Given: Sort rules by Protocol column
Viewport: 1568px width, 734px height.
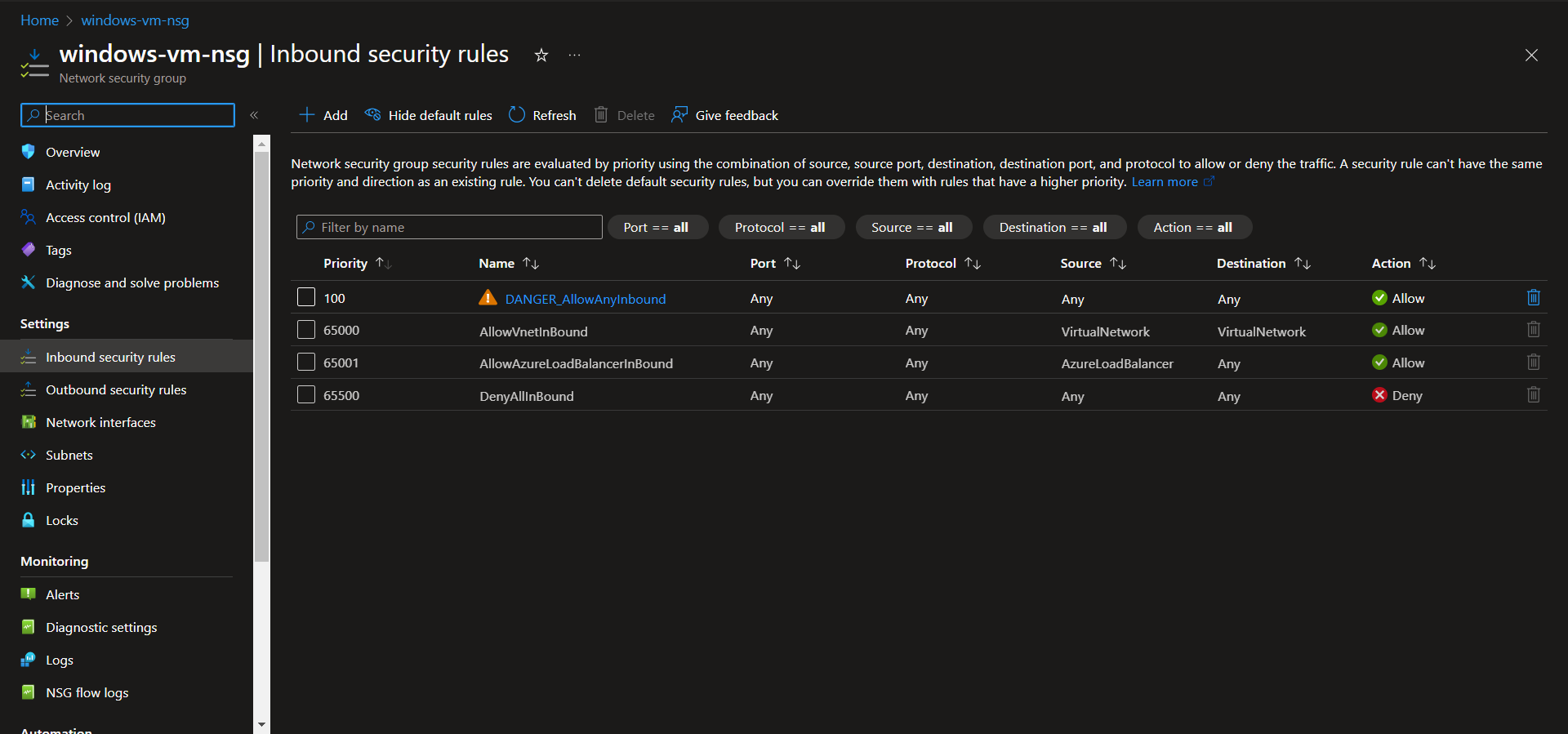Looking at the screenshot, I should (x=943, y=263).
